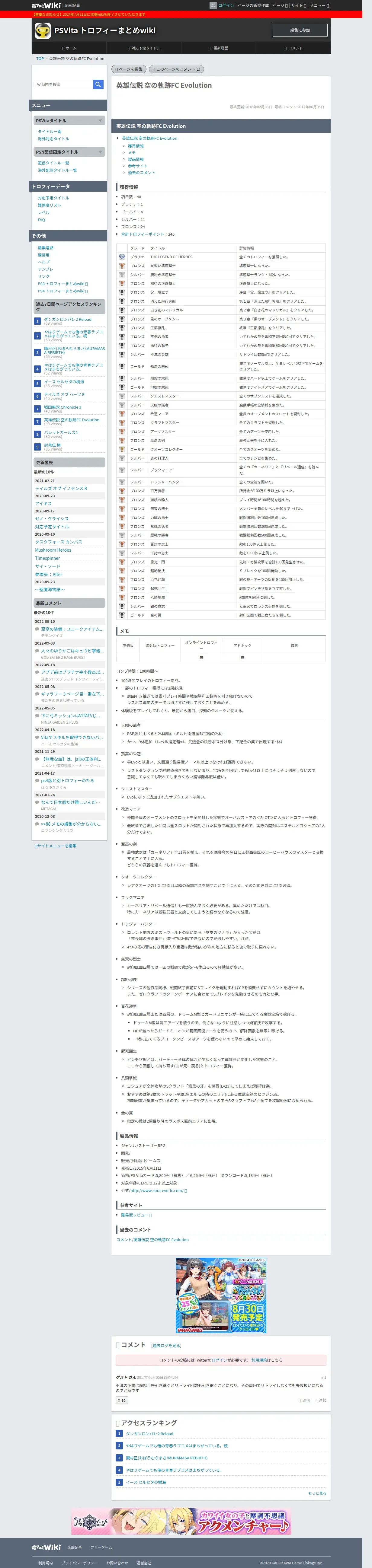Jump to 獲得情報 in table of contents
372x1568 pixels.
136,146
